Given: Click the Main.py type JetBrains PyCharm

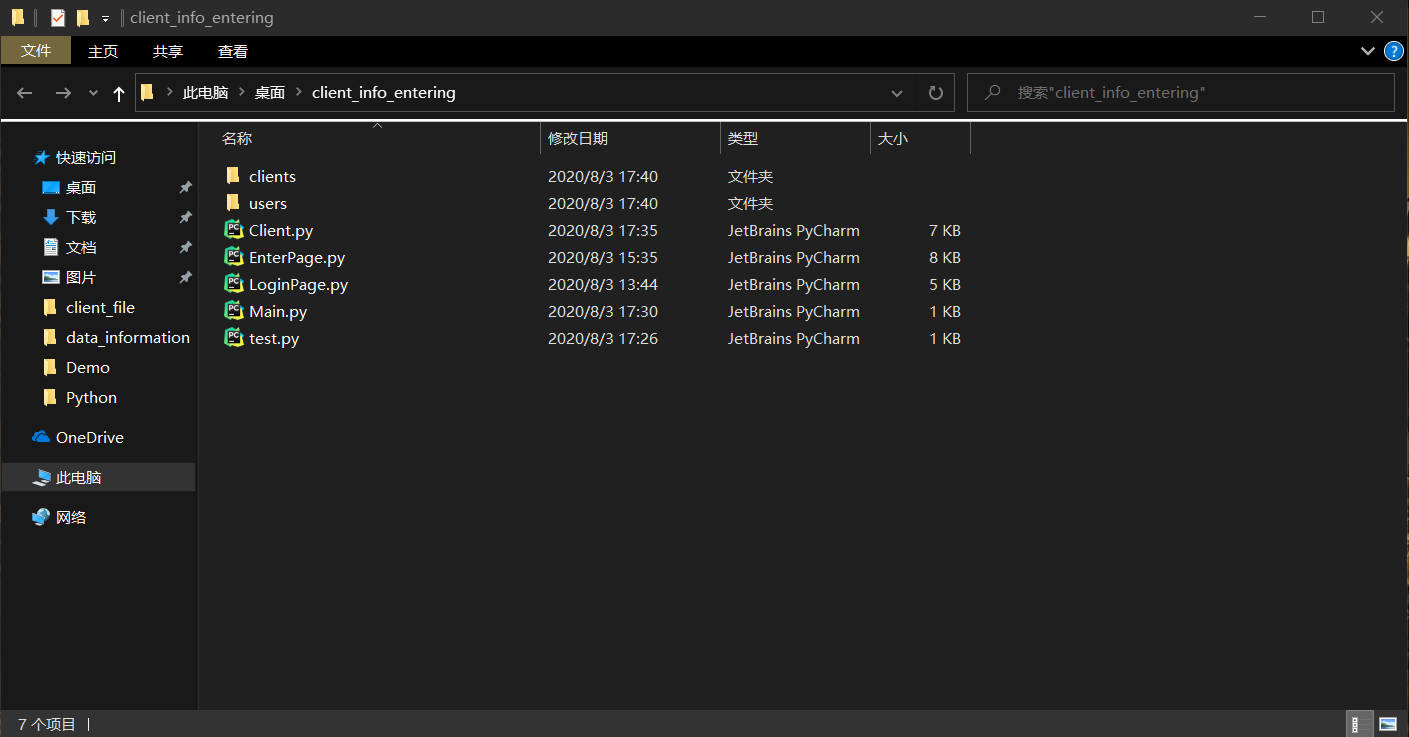Looking at the screenshot, I should click(x=794, y=311).
